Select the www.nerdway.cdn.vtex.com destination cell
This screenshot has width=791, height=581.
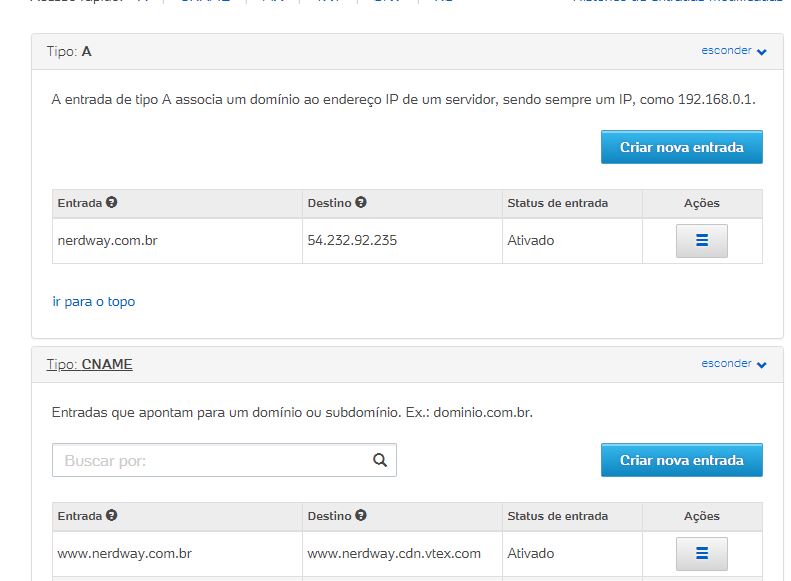click(x=402, y=553)
